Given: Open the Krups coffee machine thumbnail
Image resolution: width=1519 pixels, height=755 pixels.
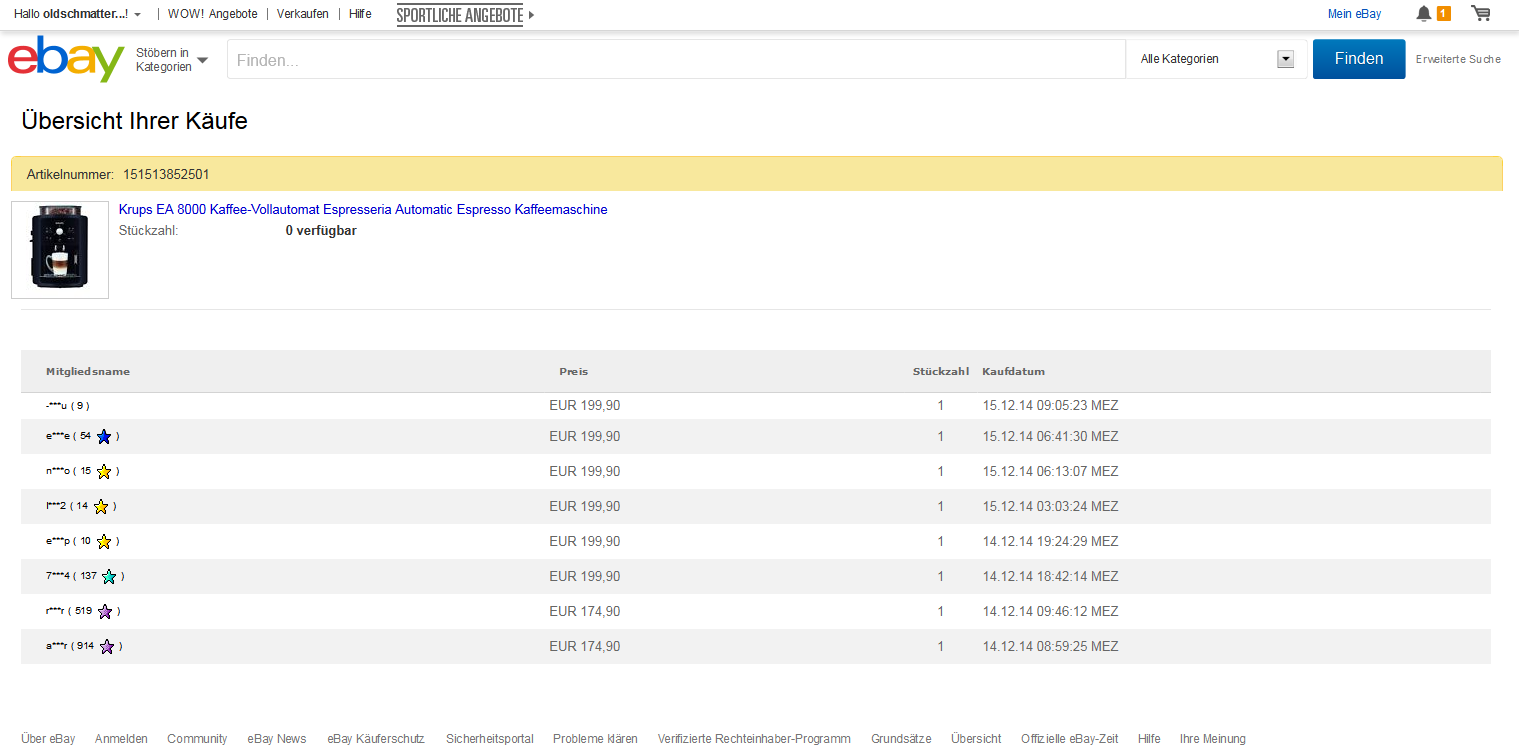Looking at the screenshot, I should [60, 250].
